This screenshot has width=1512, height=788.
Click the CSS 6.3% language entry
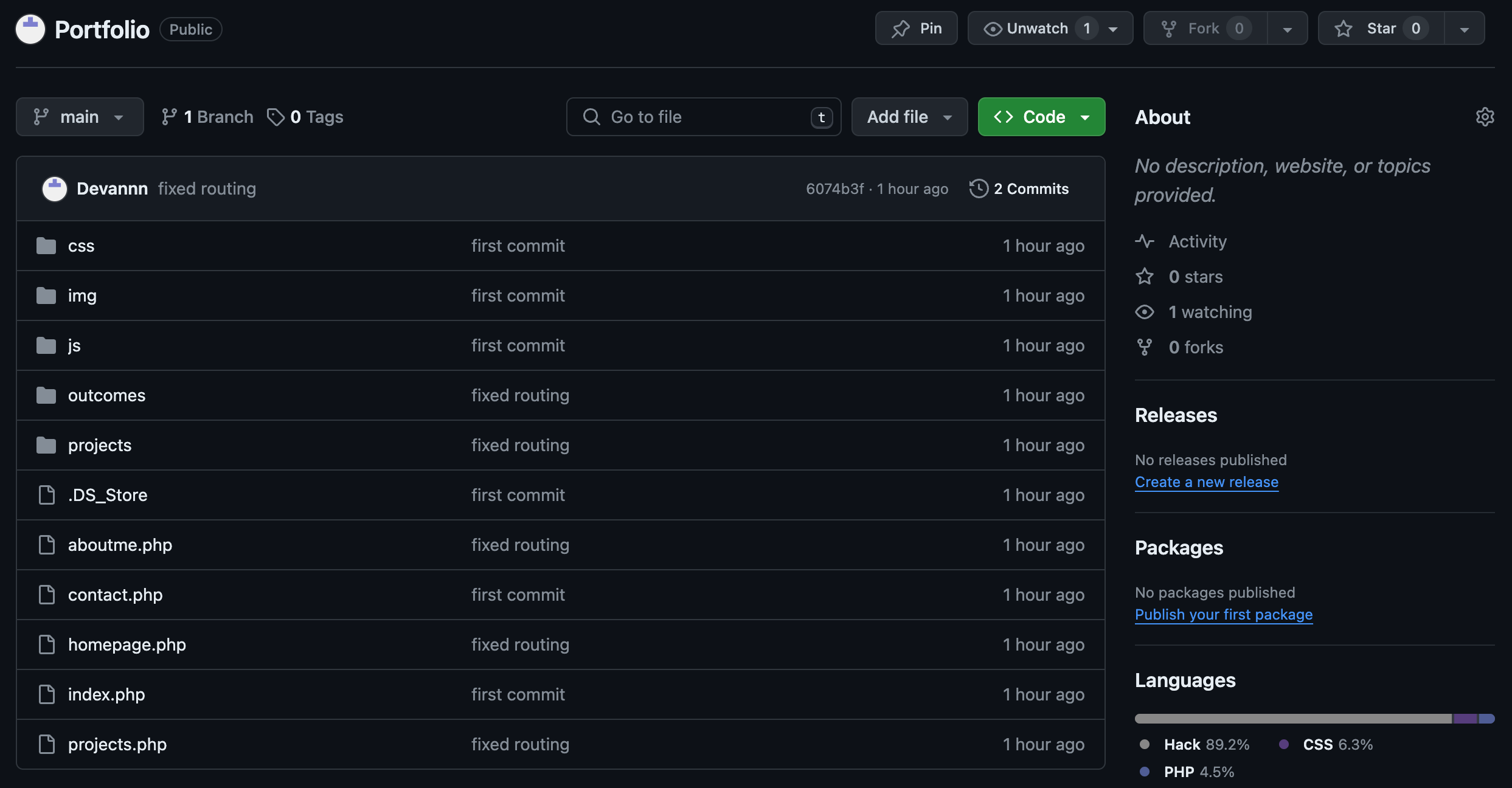[x=1326, y=744]
